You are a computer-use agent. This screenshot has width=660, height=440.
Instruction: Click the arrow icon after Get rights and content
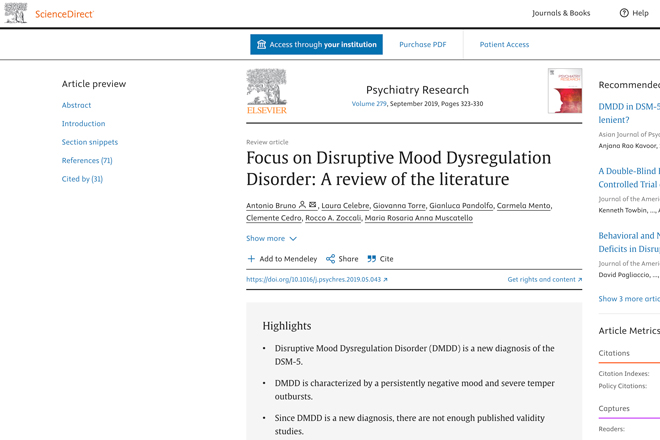point(580,280)
